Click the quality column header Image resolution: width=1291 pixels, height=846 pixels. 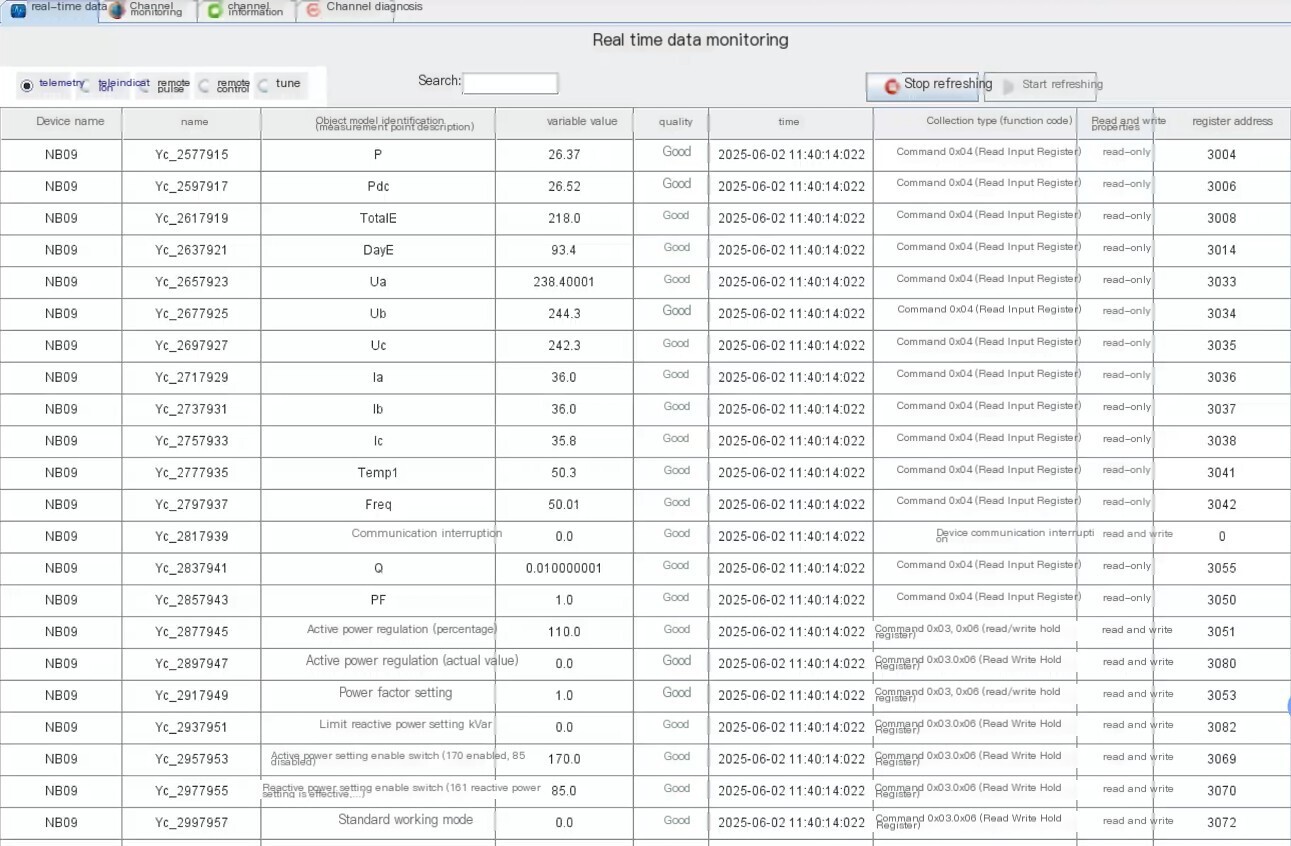[671, 122]
